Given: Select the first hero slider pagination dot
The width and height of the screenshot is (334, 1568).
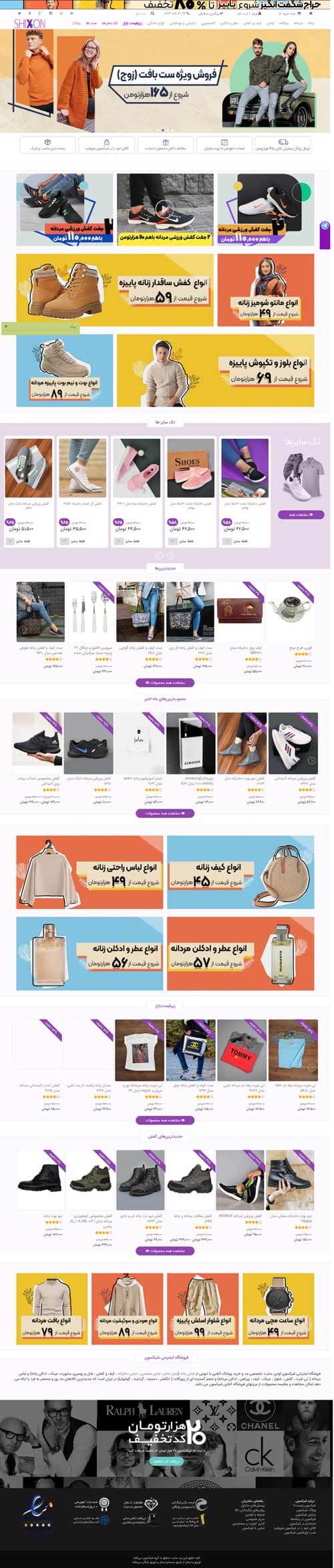Looking at the screenshot, I should tap(158, 130).
